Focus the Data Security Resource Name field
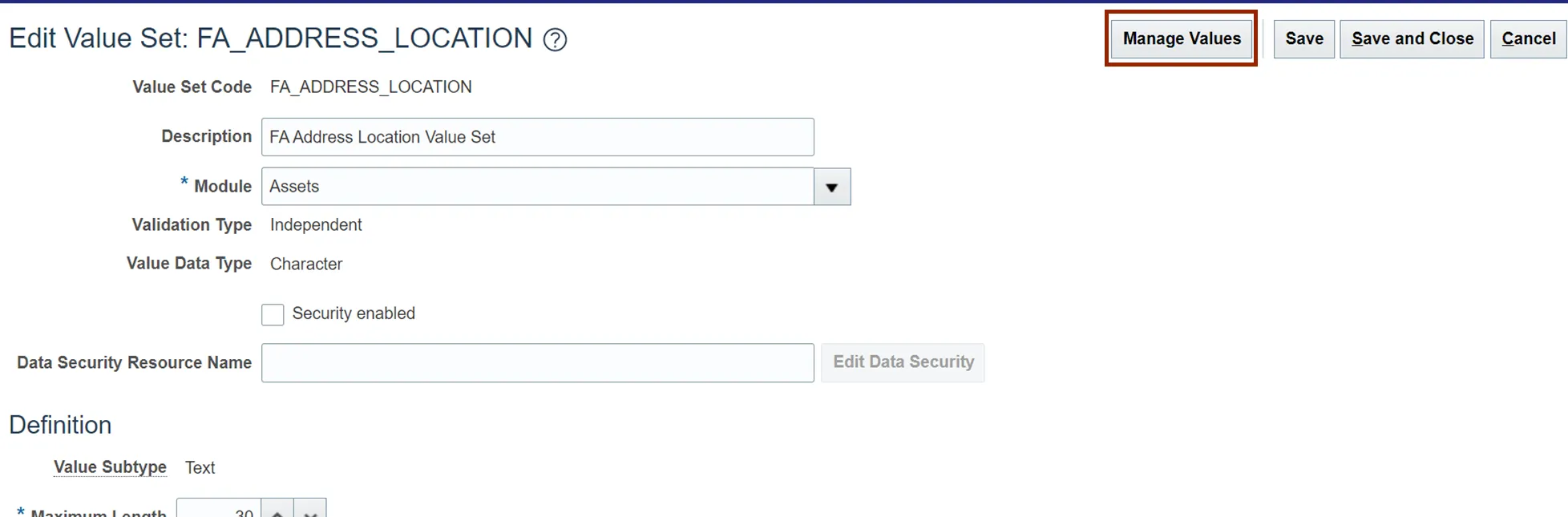The height and width of the screenshot is (517, 1568). pyautogui.click(x=538, y=363)
